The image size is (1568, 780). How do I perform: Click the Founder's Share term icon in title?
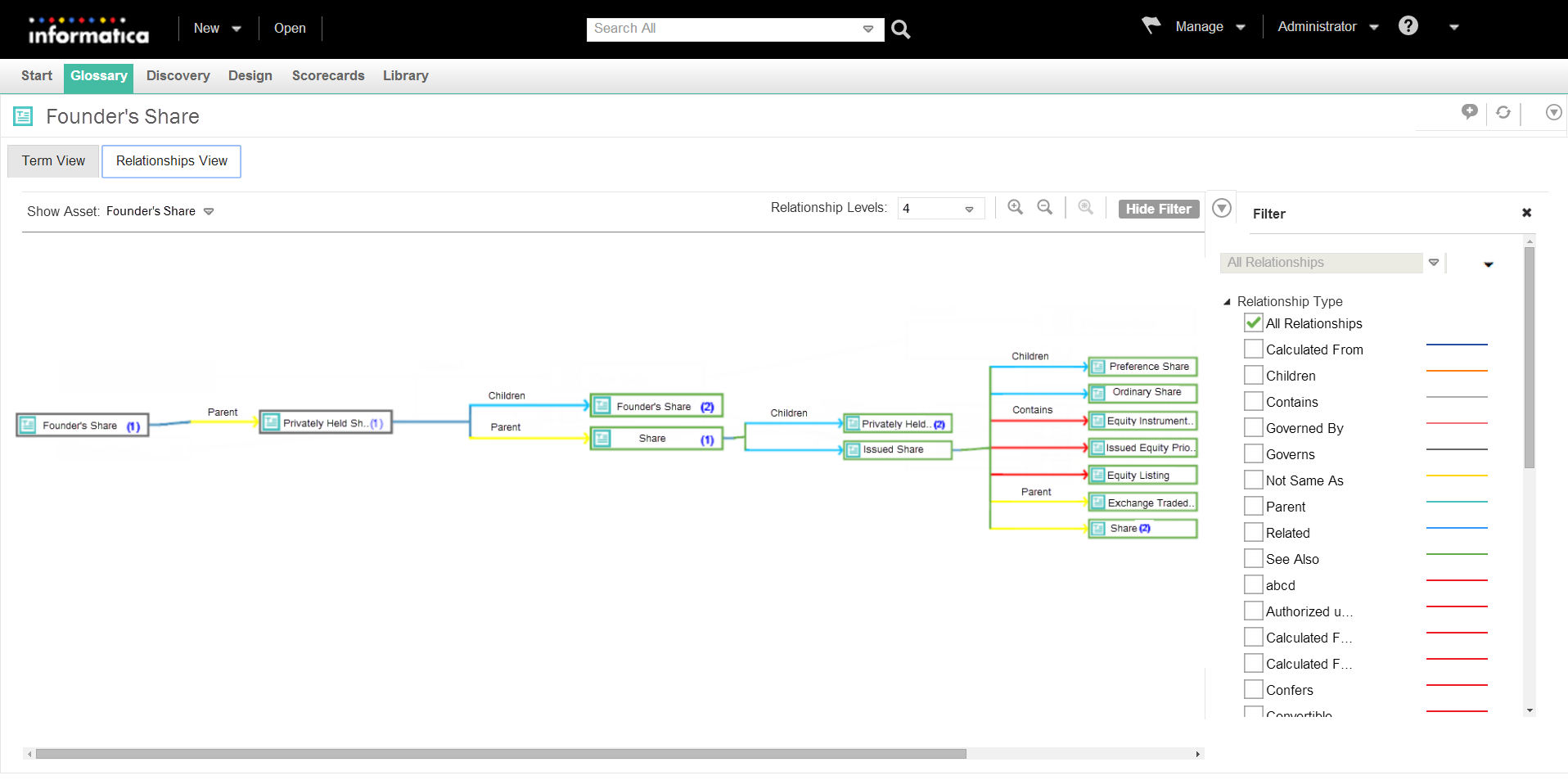coord(23,116)
